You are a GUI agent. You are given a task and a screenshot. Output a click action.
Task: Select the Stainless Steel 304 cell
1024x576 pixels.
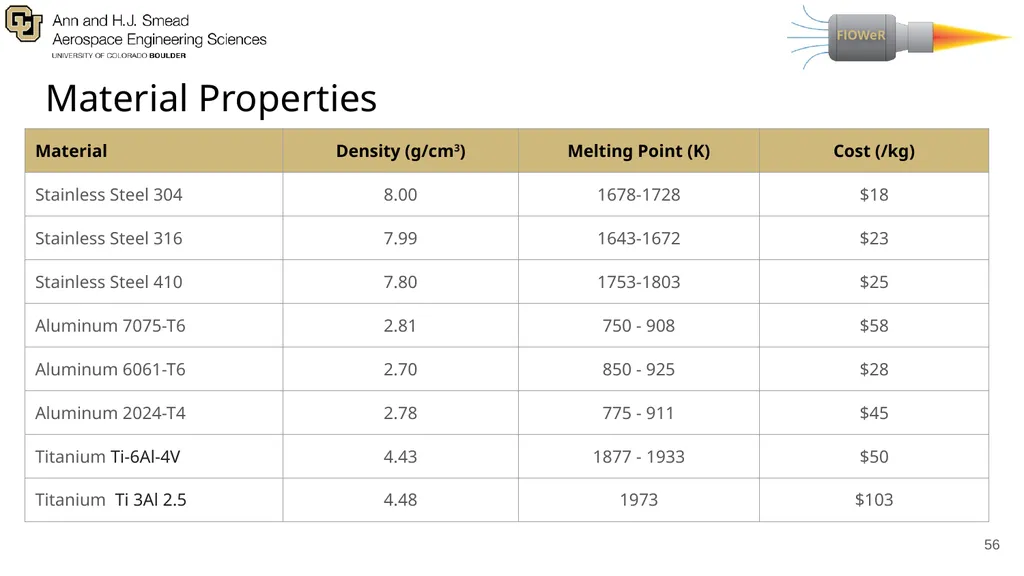153,195
